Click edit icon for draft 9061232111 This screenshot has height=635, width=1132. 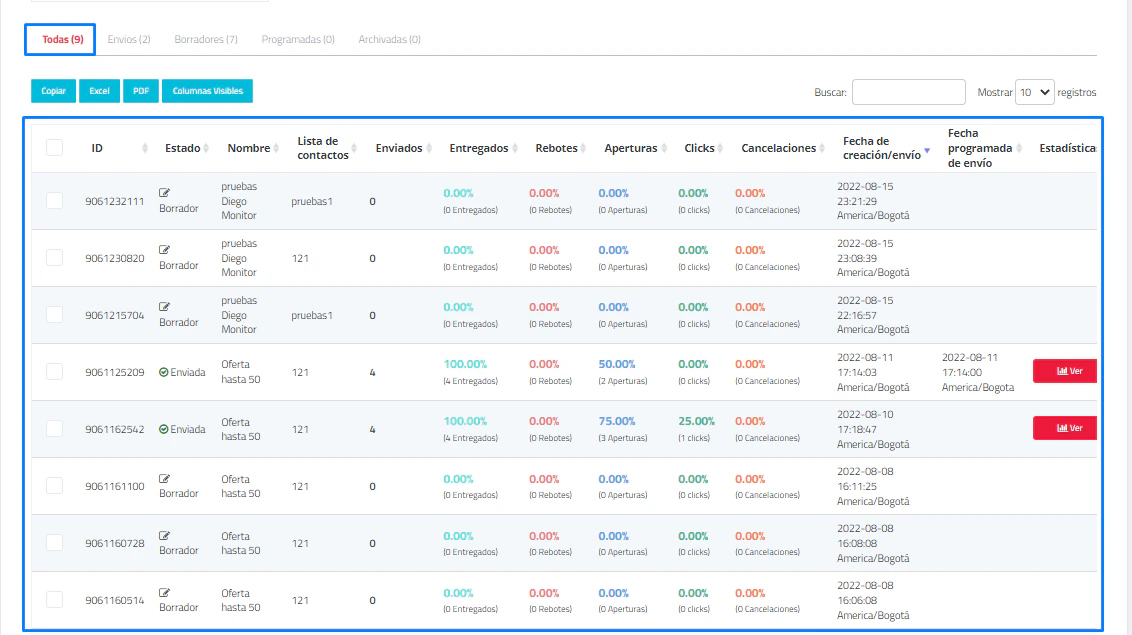165,193
